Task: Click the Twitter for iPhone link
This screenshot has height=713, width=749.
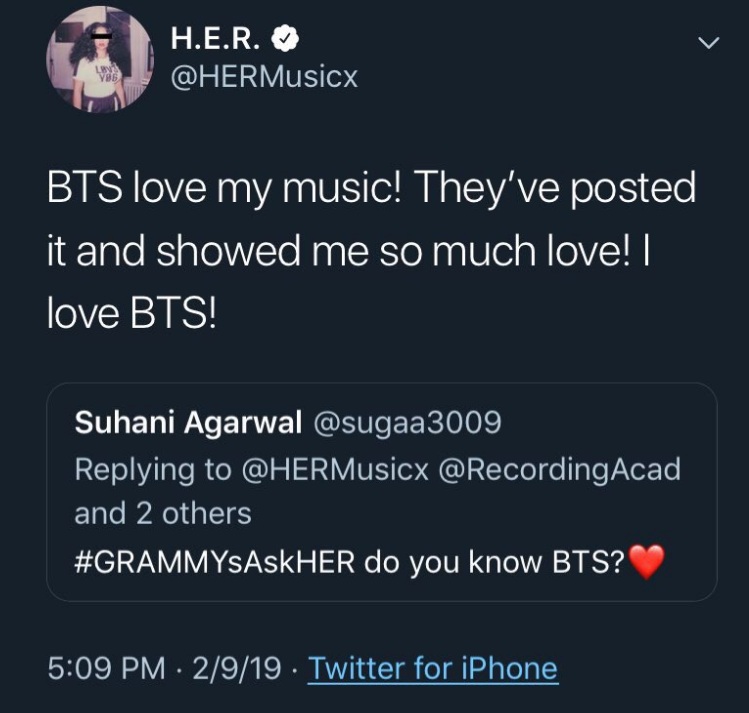Action: click(x=432, y=667)
